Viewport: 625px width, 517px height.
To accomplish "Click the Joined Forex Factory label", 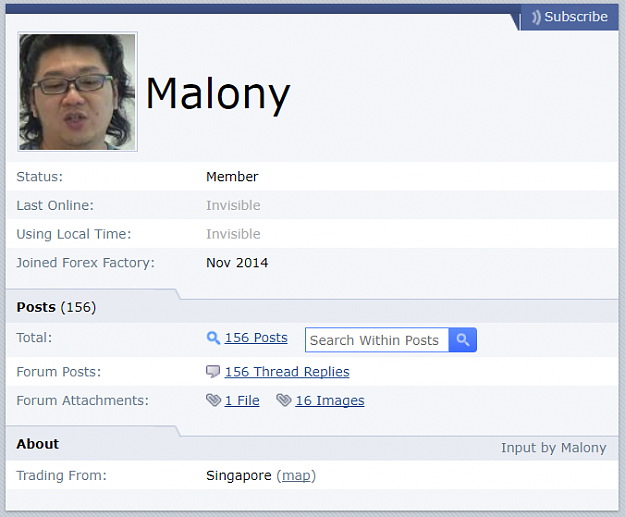I will coord(85,263).
